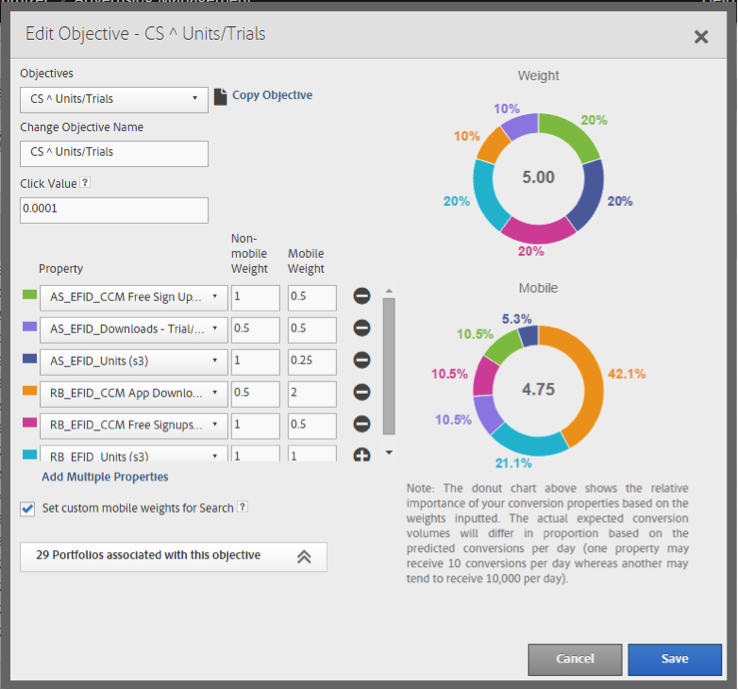
Task: Open the Click Value help question mark
Action: [x=85, y=183]
